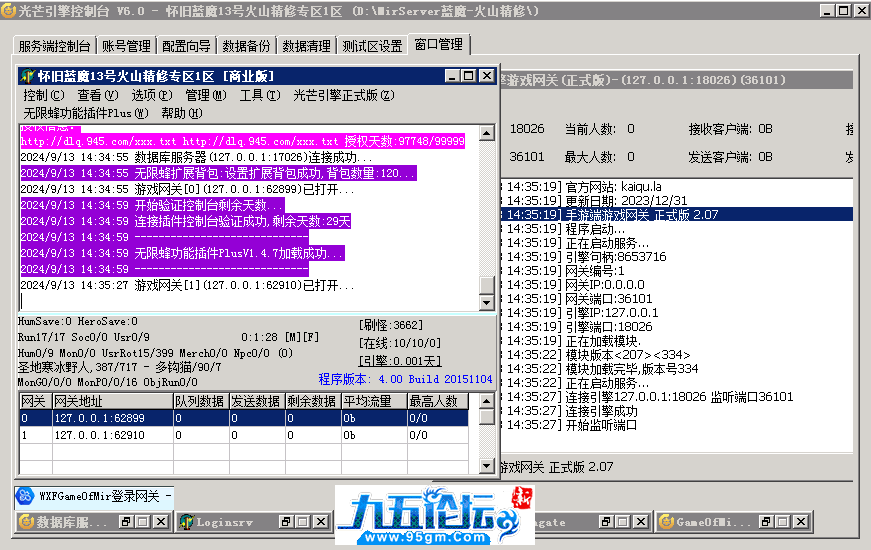
Task: Click the log pane scrollbar thumb
Action: click(x=487, y=284)
